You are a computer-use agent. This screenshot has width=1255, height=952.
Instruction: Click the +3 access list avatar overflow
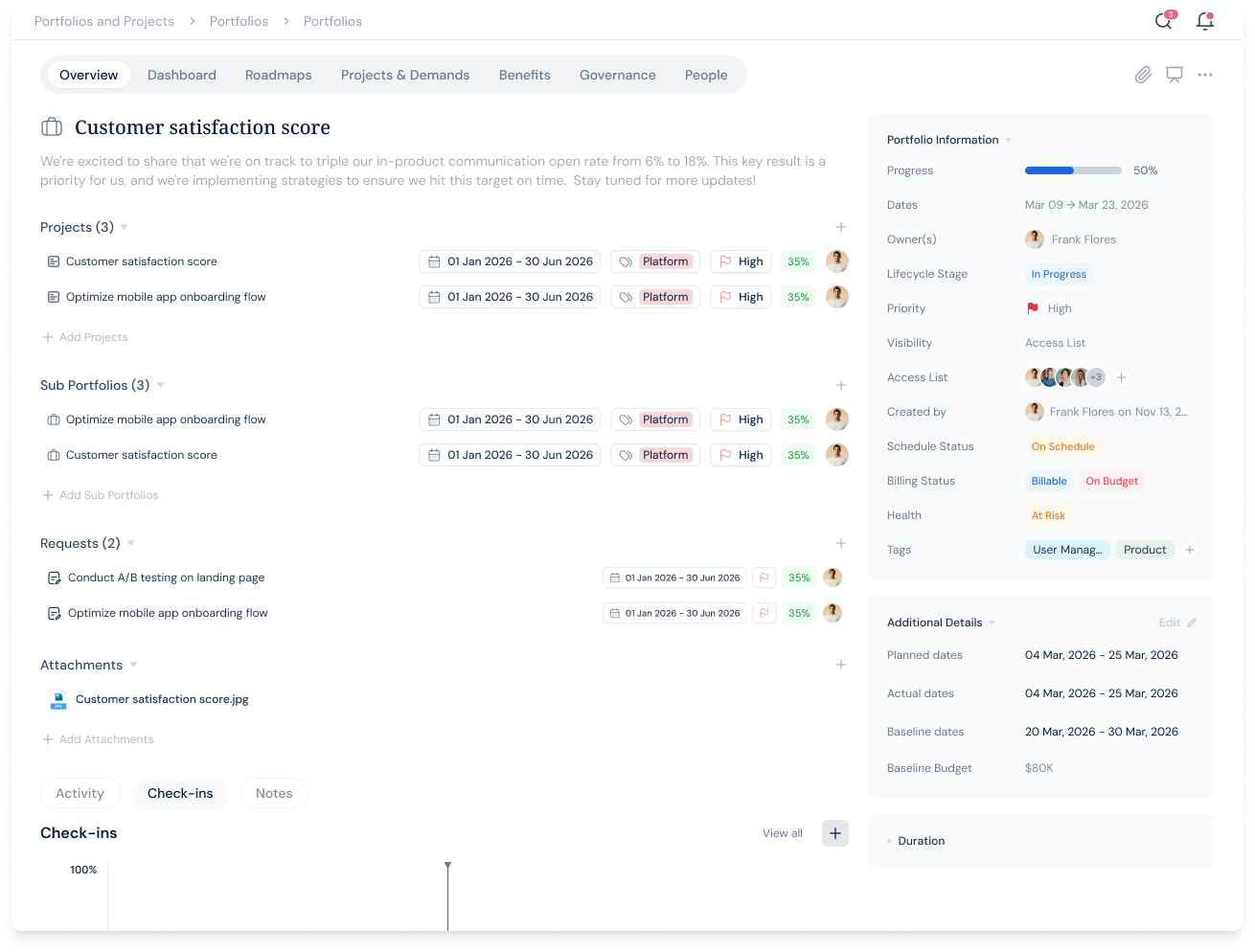click(1096, 377)
